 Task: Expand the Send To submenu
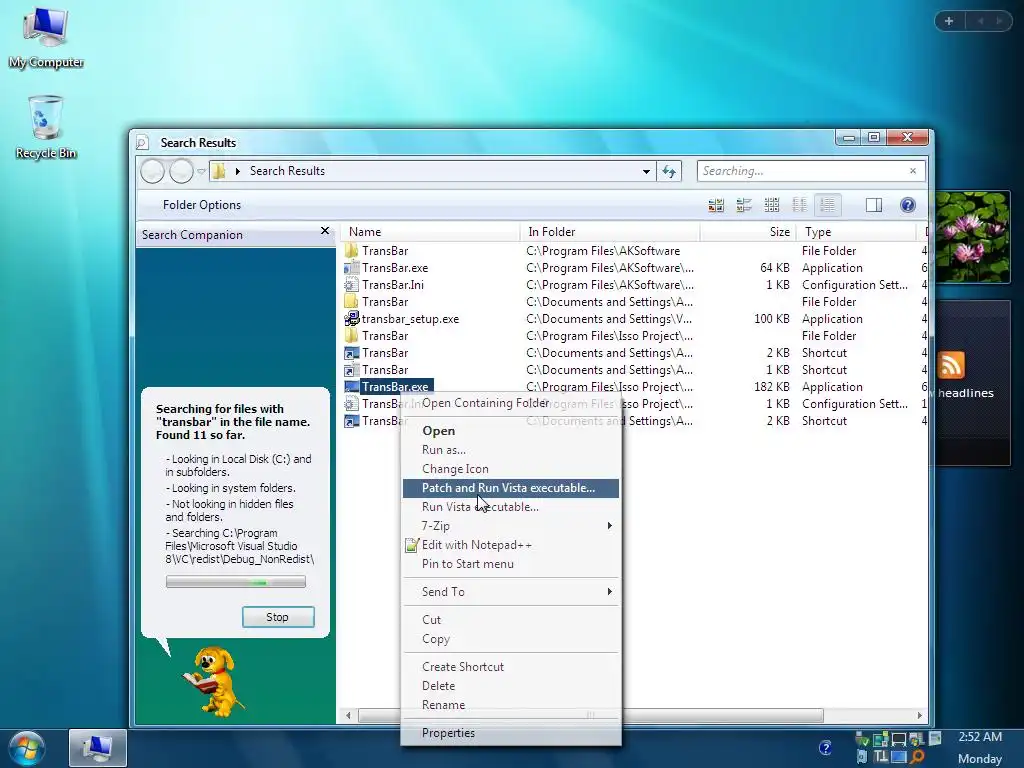(x=609, y=592)
